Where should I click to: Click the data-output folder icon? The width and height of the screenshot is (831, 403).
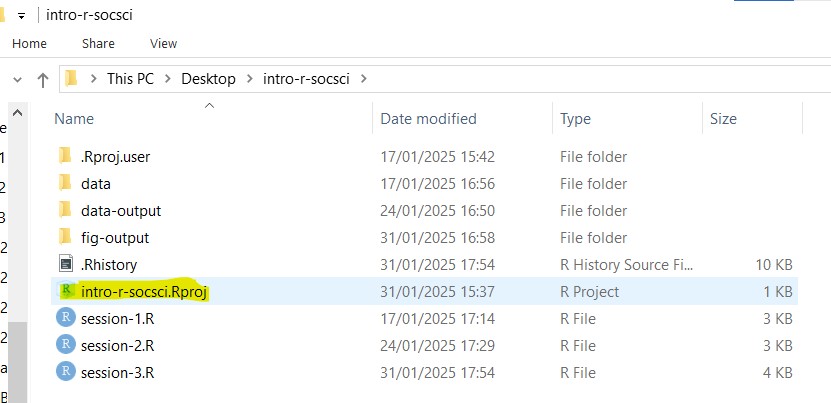tap(66, 210)
